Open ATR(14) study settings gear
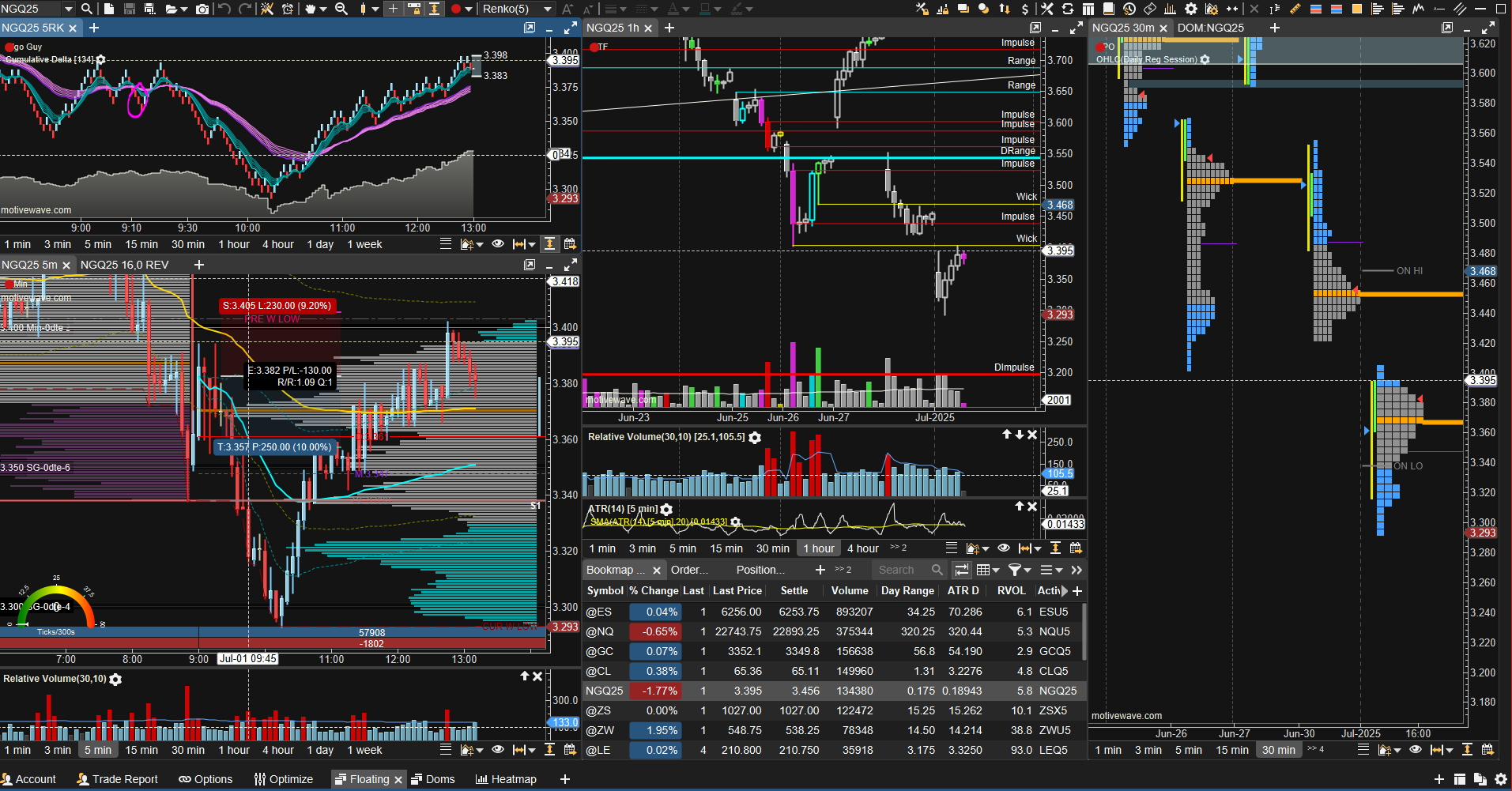 (x=666, y=510)
